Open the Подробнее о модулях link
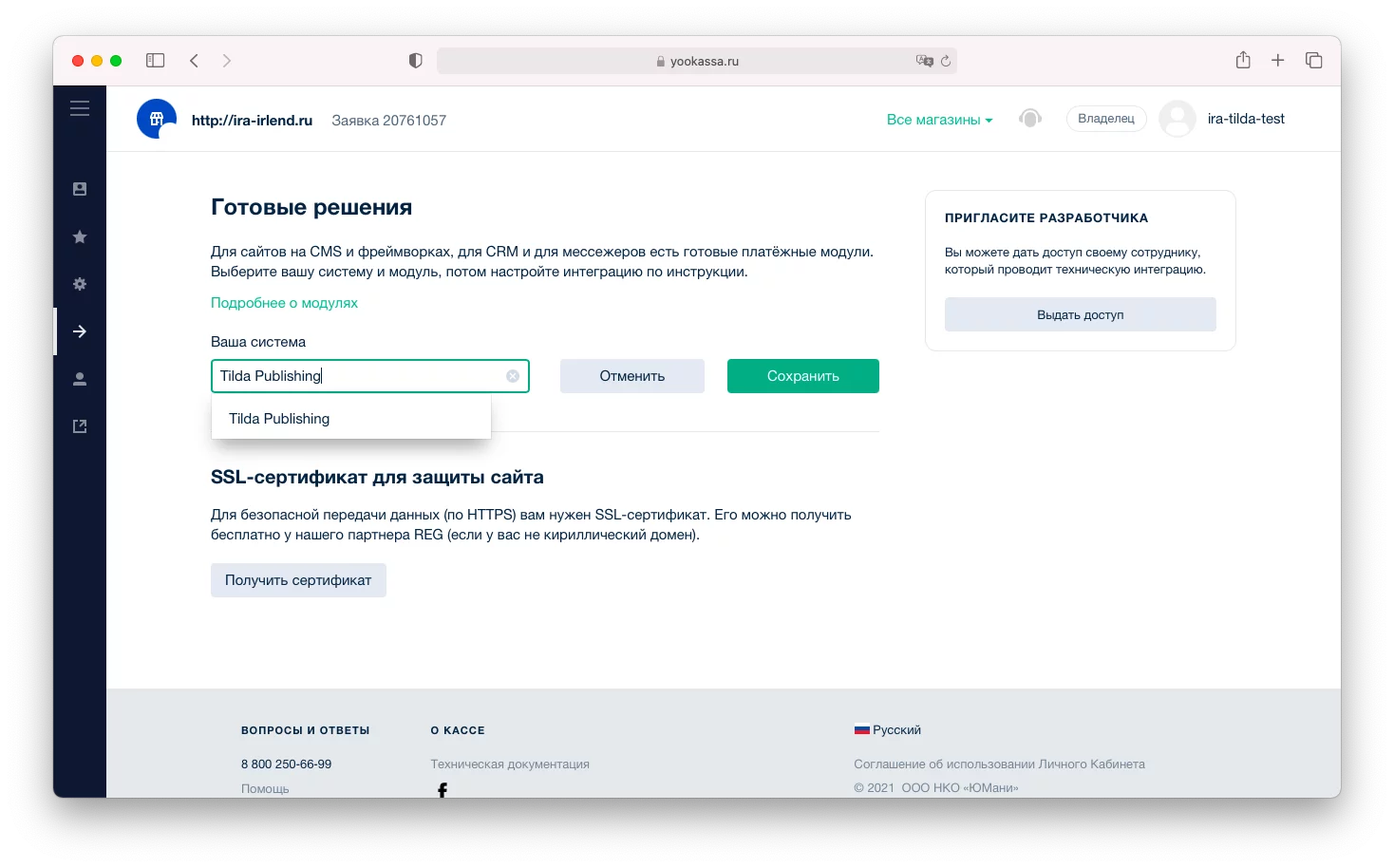Image resolution: width=1394 pixels, height=868 pixels. (x=284, y=303)
